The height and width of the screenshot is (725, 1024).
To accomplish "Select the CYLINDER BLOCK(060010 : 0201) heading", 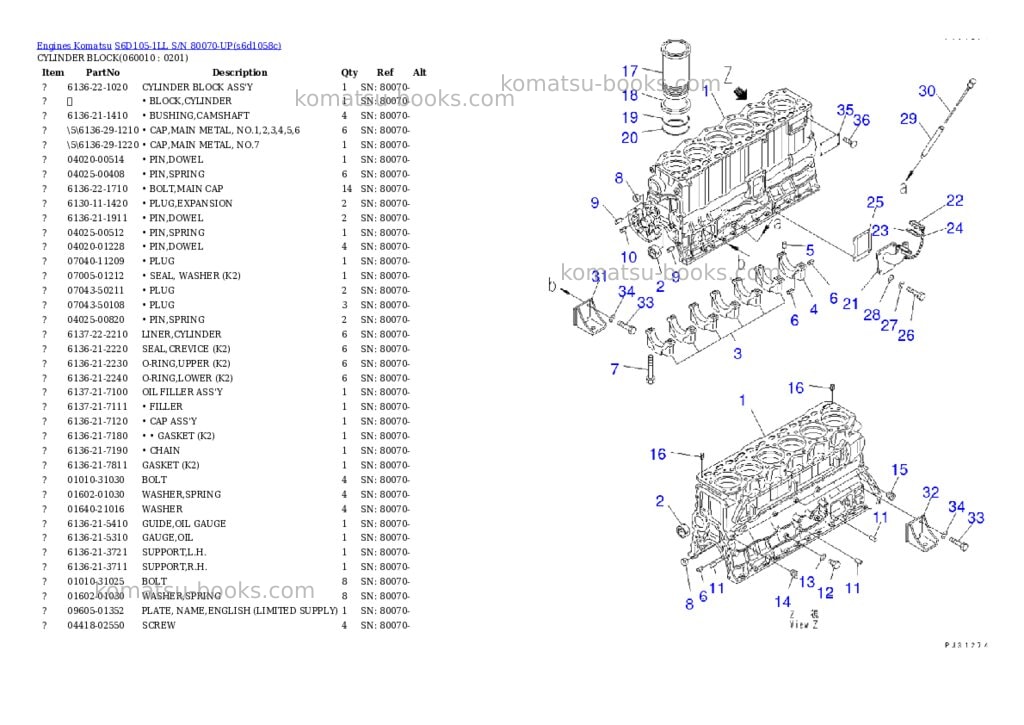I will [112, 57].
